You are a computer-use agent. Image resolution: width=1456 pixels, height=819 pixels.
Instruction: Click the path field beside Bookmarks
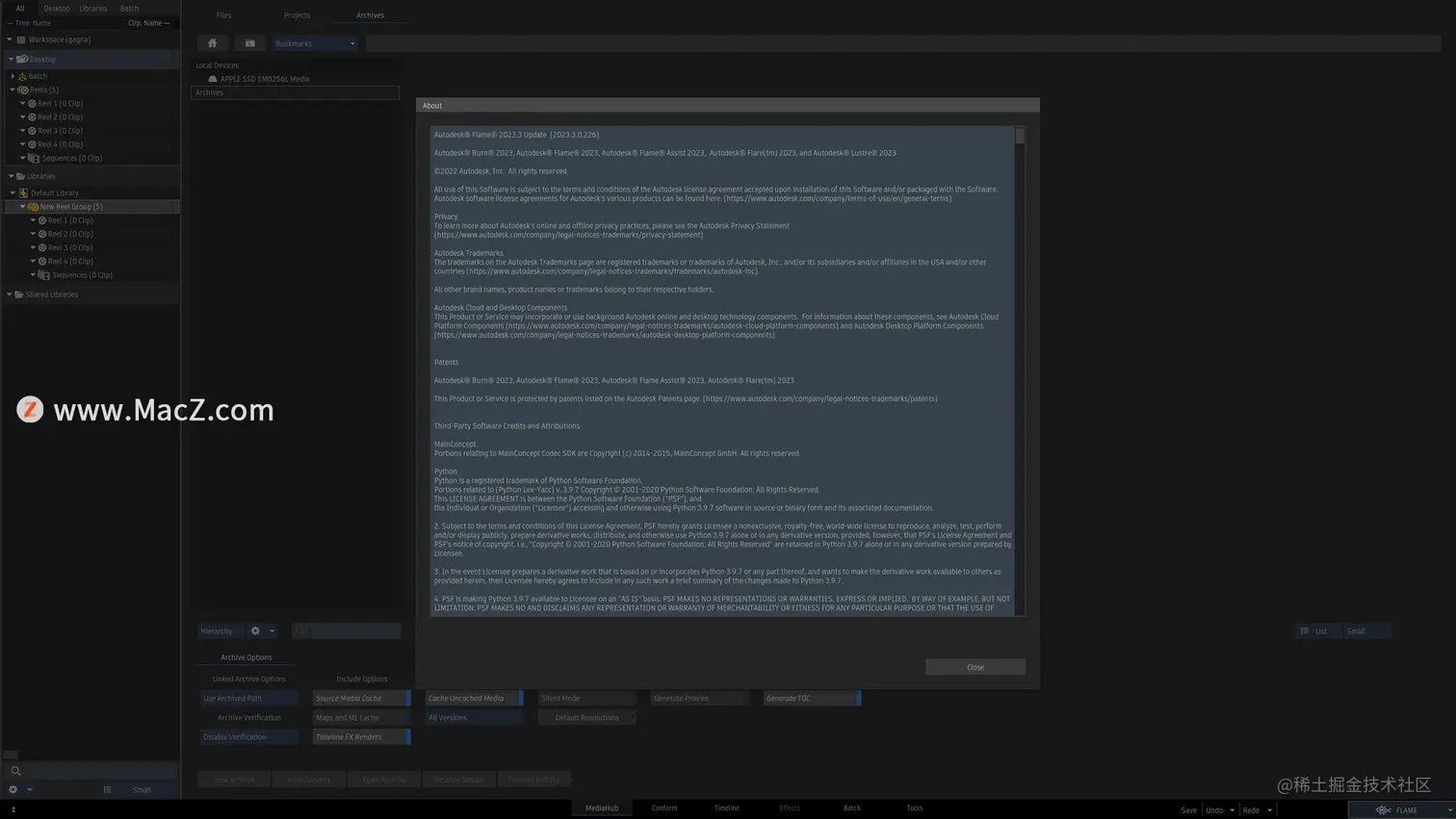[x=902, y=43]
